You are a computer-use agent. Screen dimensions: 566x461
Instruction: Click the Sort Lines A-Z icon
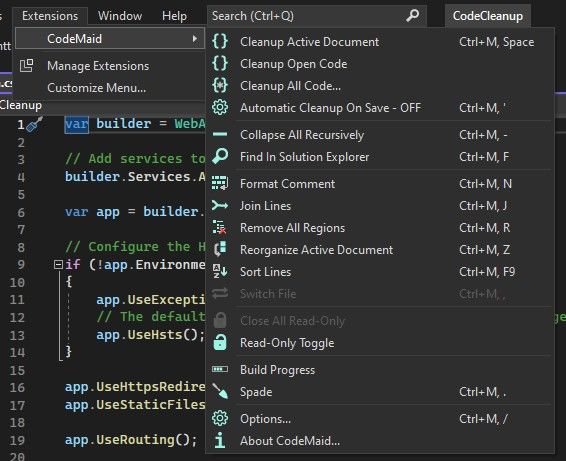click(x=220, y=271)
